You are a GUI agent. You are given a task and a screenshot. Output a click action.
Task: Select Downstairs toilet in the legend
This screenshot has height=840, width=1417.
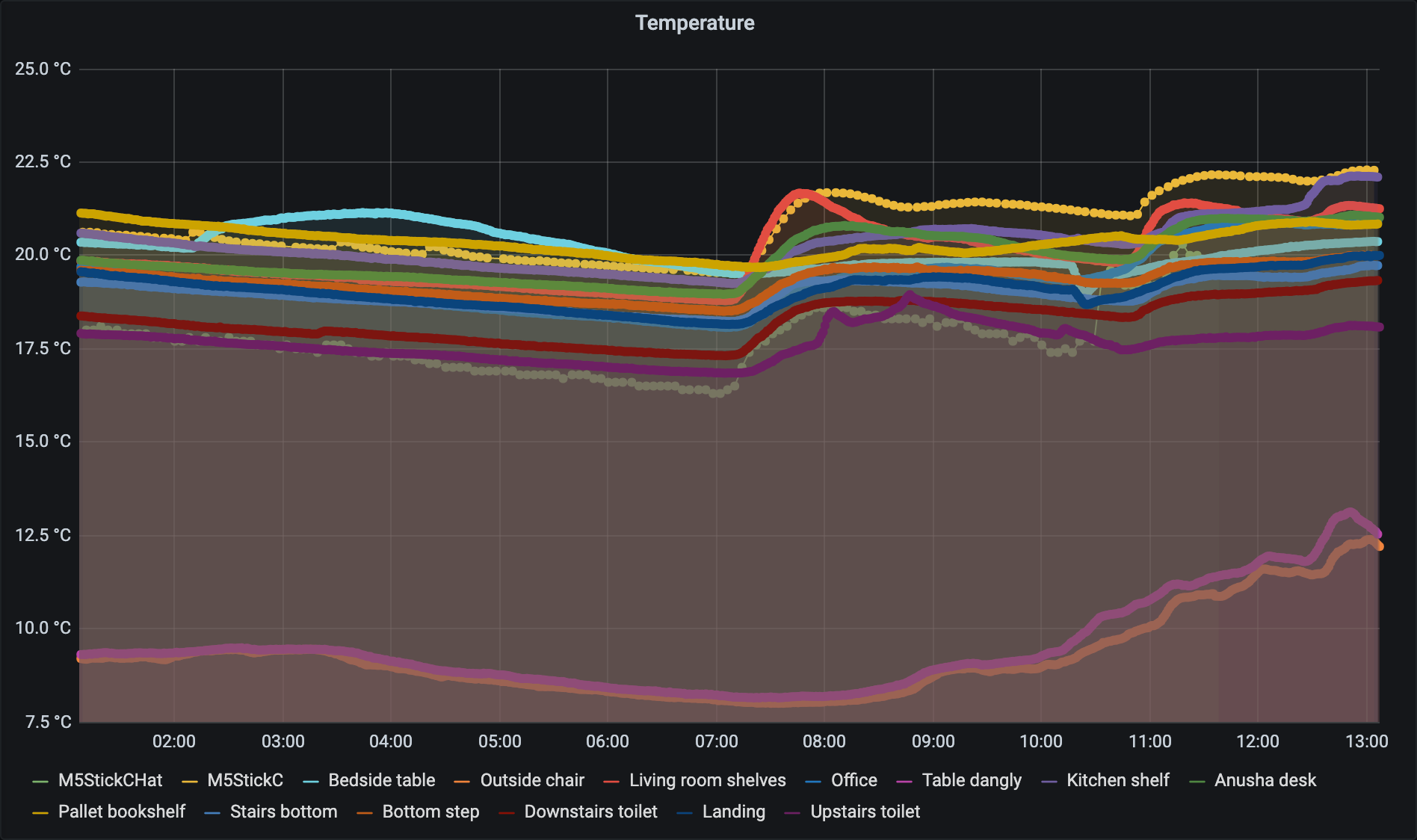[590, 812]
